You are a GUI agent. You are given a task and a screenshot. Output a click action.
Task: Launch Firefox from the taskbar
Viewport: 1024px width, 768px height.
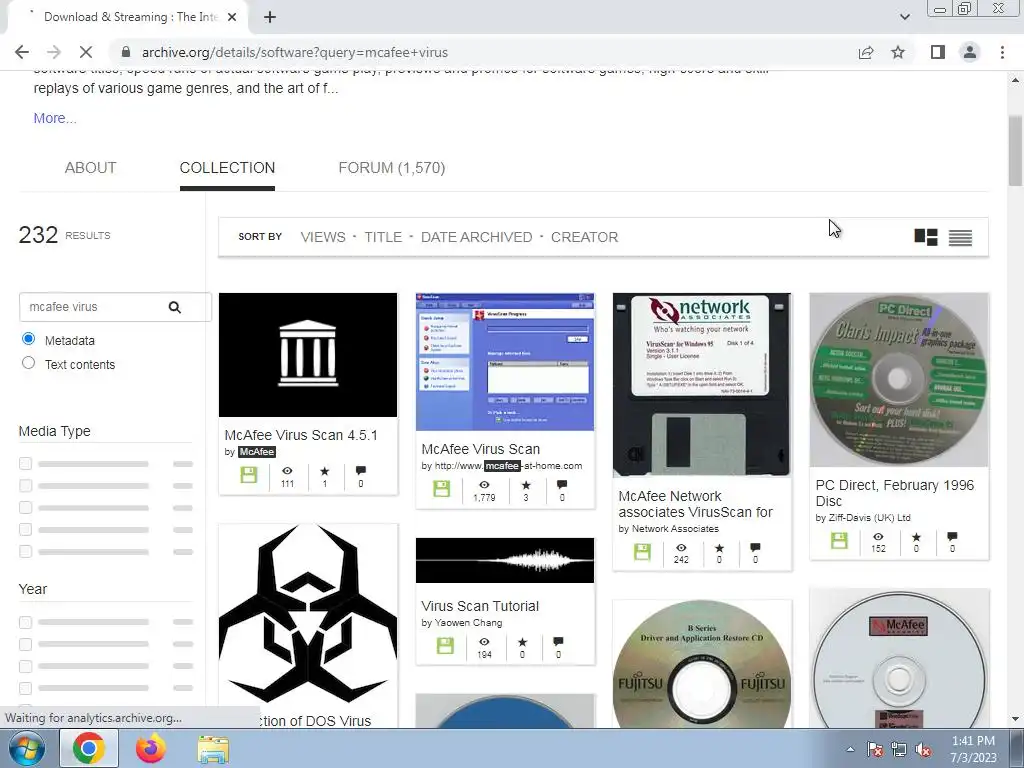coord(151,748)
